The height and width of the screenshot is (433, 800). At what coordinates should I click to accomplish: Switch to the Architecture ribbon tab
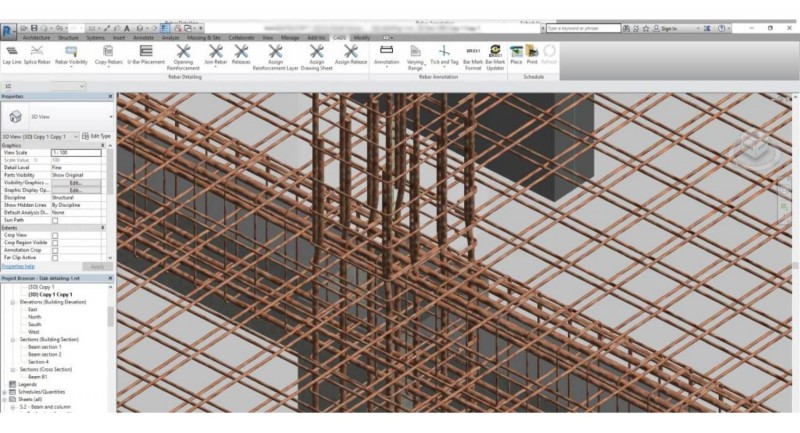pyautogui.click(x=36, y=38)
